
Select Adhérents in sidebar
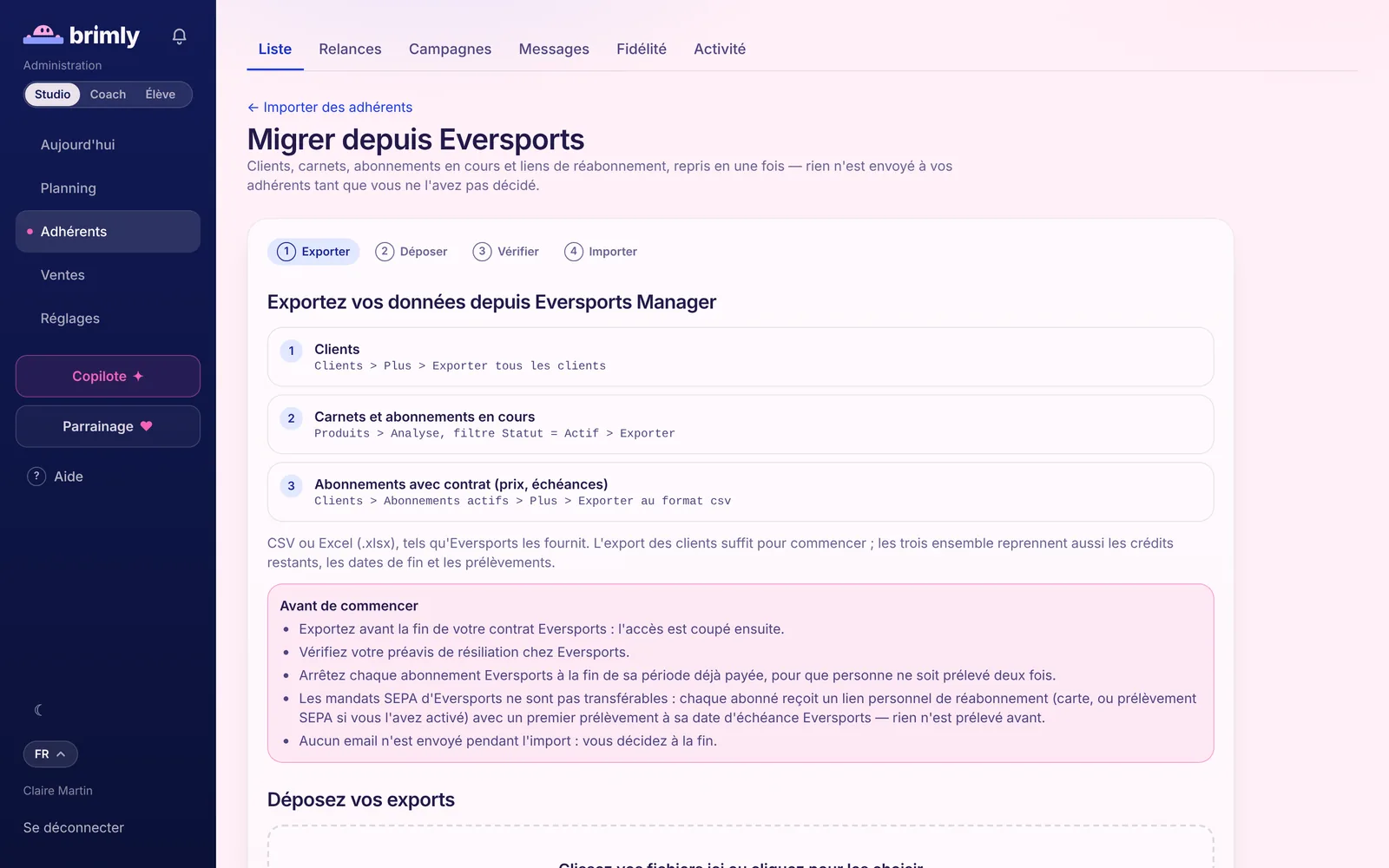[108, 232]
